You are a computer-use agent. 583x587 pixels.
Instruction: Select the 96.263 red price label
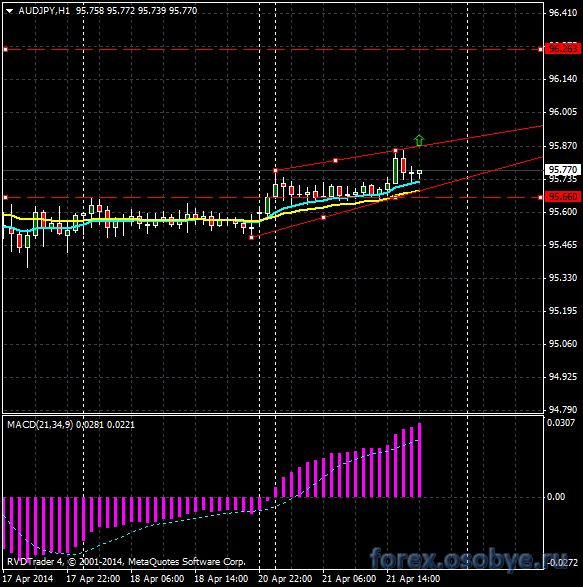(562, 49)
